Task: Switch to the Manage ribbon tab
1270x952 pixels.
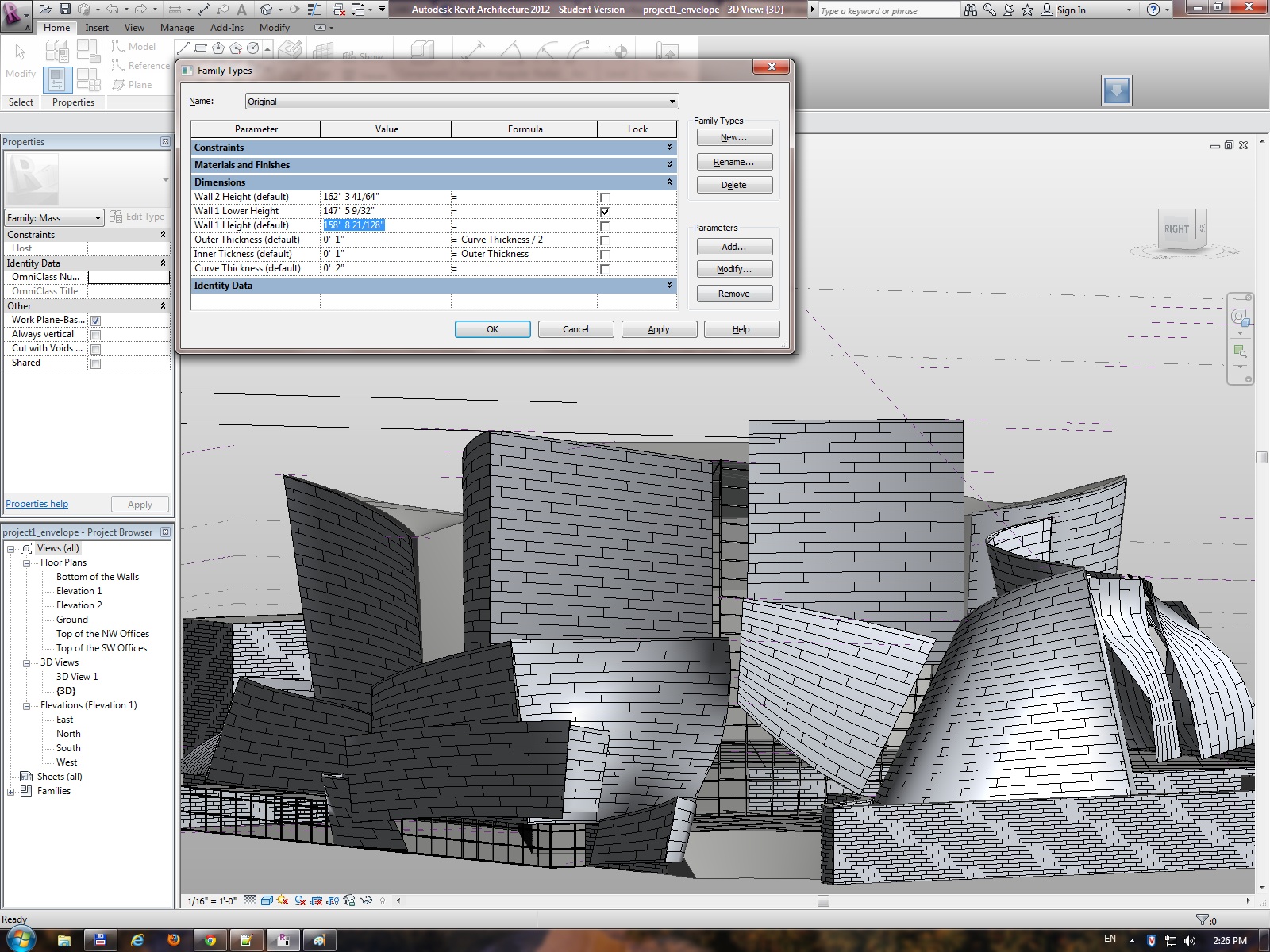Action: pyautogui.click(x=177, y=28)
